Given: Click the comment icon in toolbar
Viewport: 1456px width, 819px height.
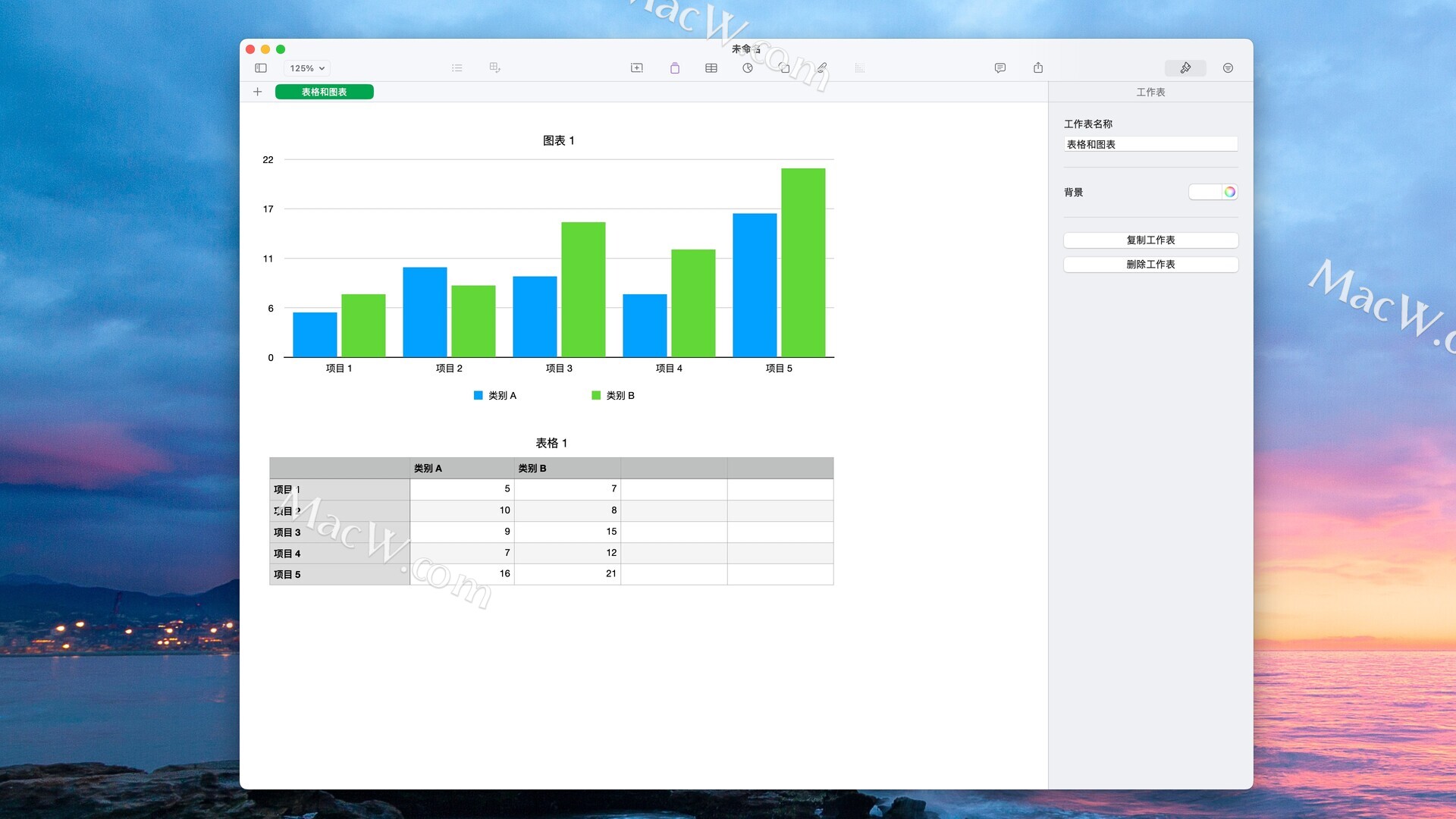Looking at the screenshot, I should 1000,68.
